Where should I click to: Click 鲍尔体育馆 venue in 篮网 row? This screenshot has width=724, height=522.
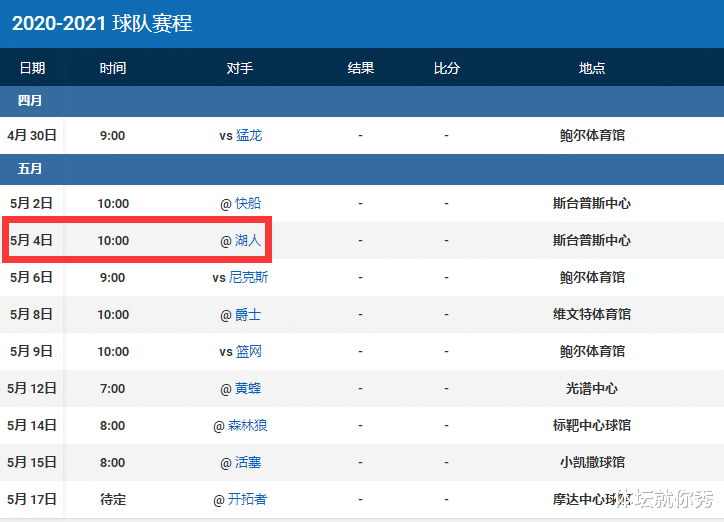point(592,351)
